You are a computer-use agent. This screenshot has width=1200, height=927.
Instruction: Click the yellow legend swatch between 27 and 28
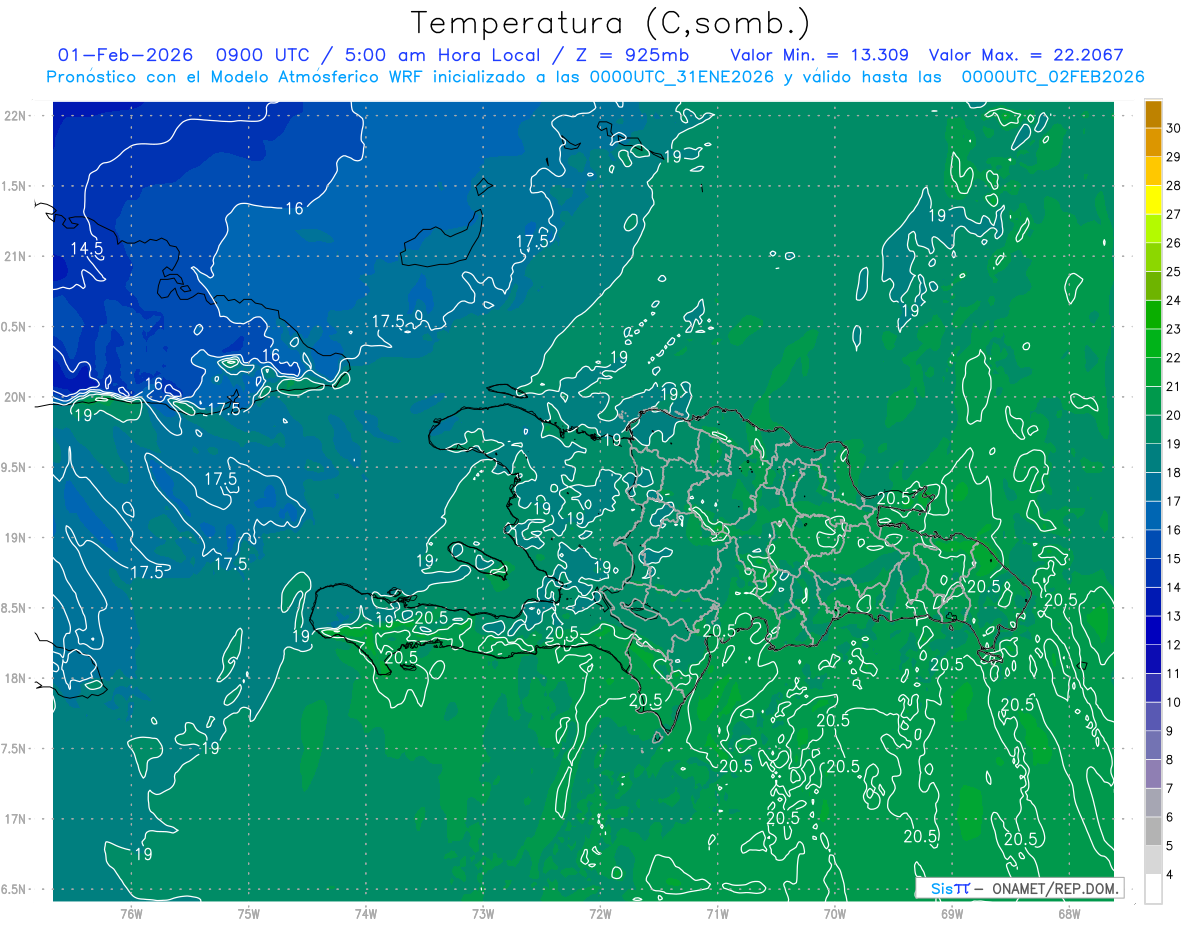pos(1154,200)
